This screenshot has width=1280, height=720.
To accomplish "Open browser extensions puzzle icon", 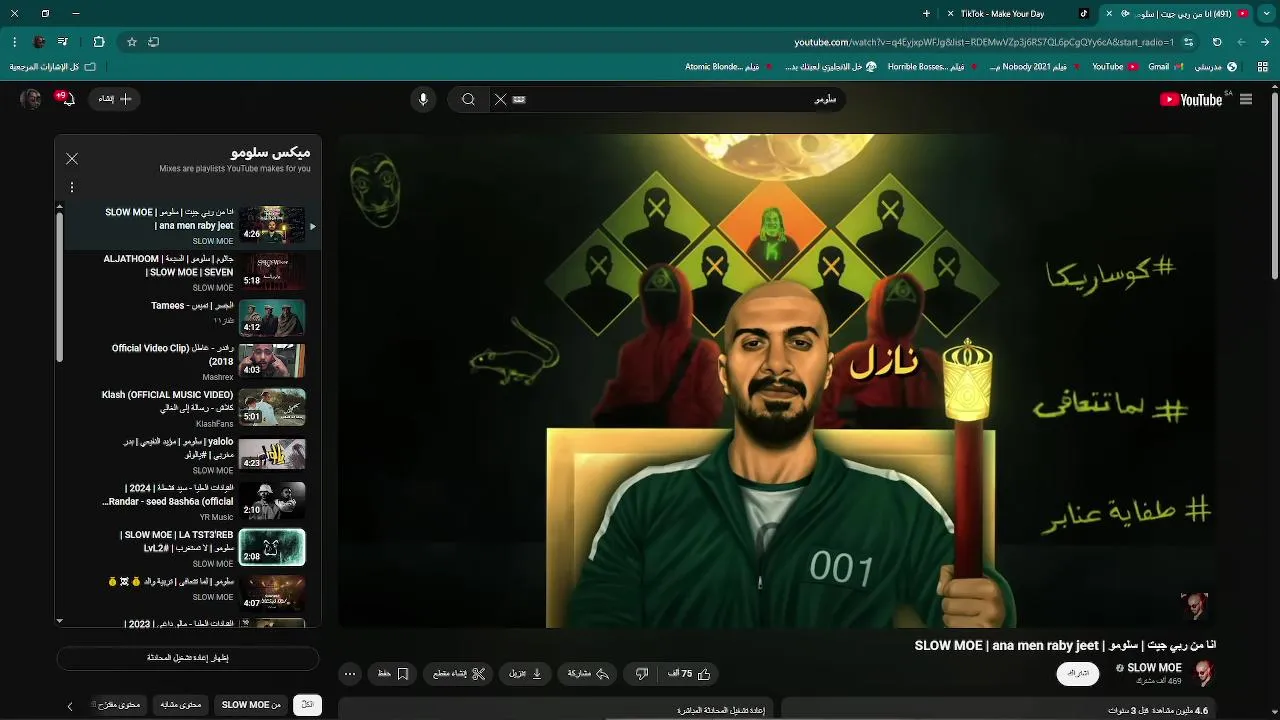I will pos(98,42).
